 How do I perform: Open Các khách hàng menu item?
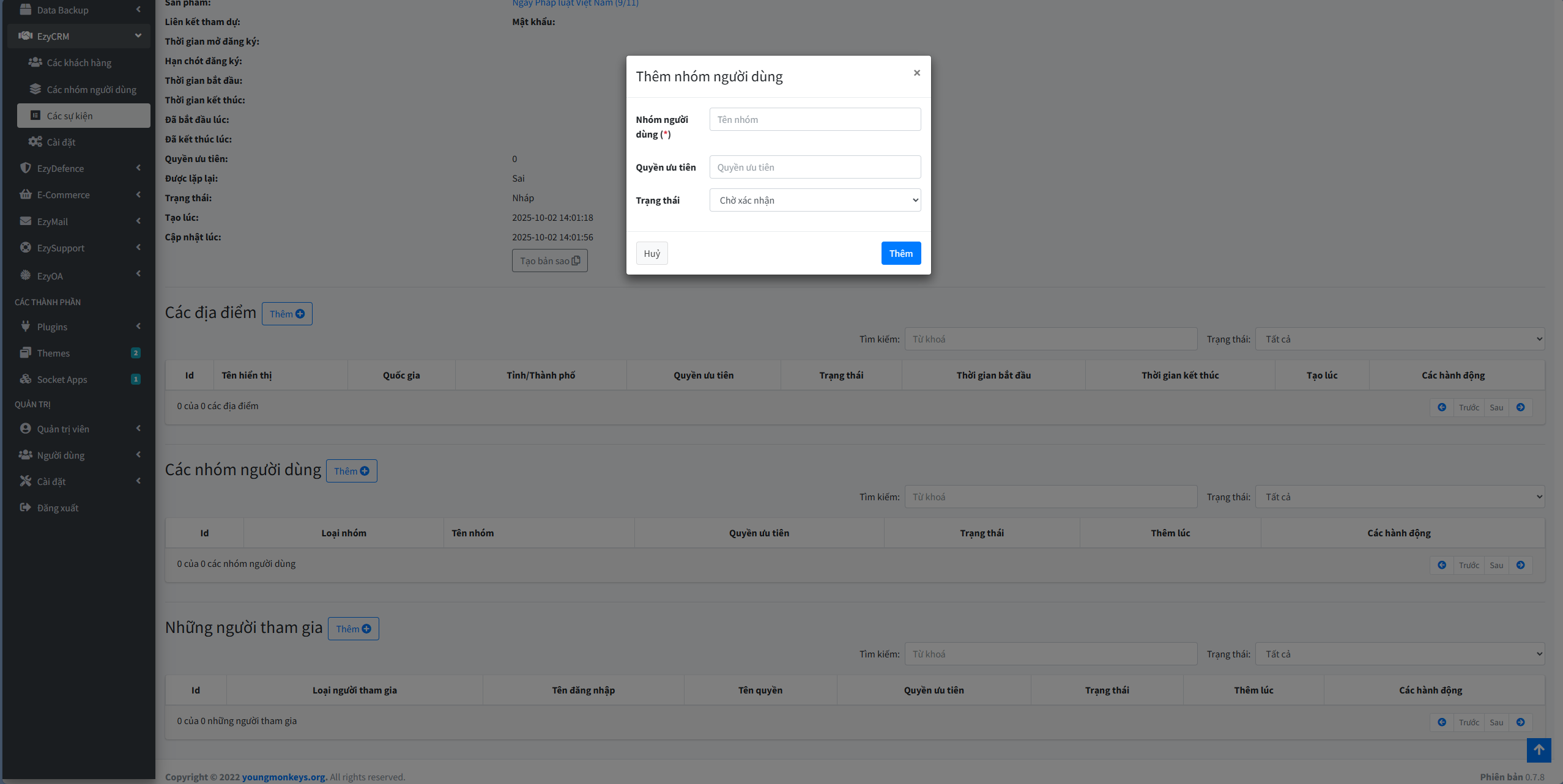pos(79,62)
